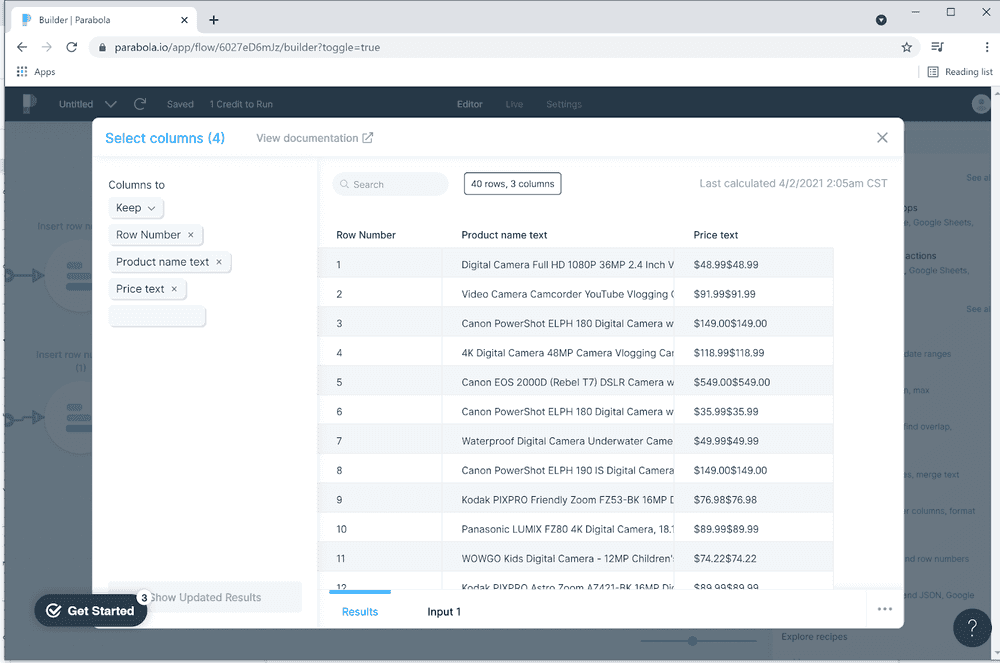Adjust the canvas zoom slider handle
1000x663 pixels.
[692, 641]
